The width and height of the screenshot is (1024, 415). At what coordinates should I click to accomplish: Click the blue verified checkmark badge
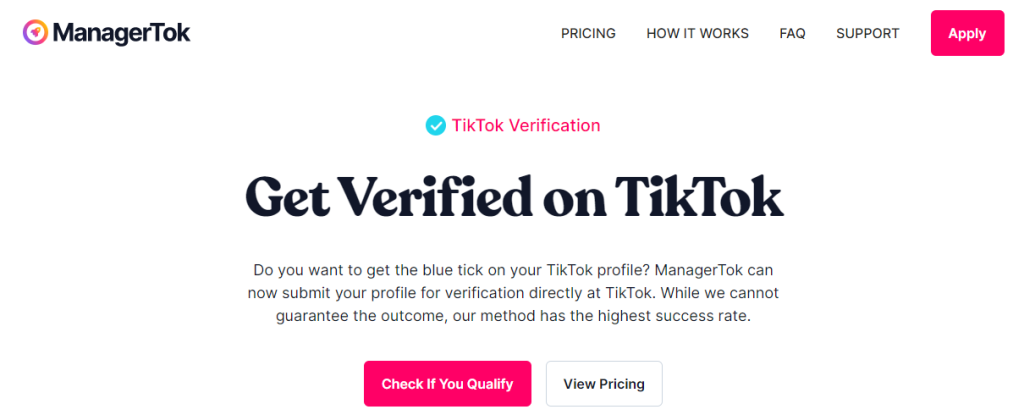pyautogui.click(x=436, y=125)
